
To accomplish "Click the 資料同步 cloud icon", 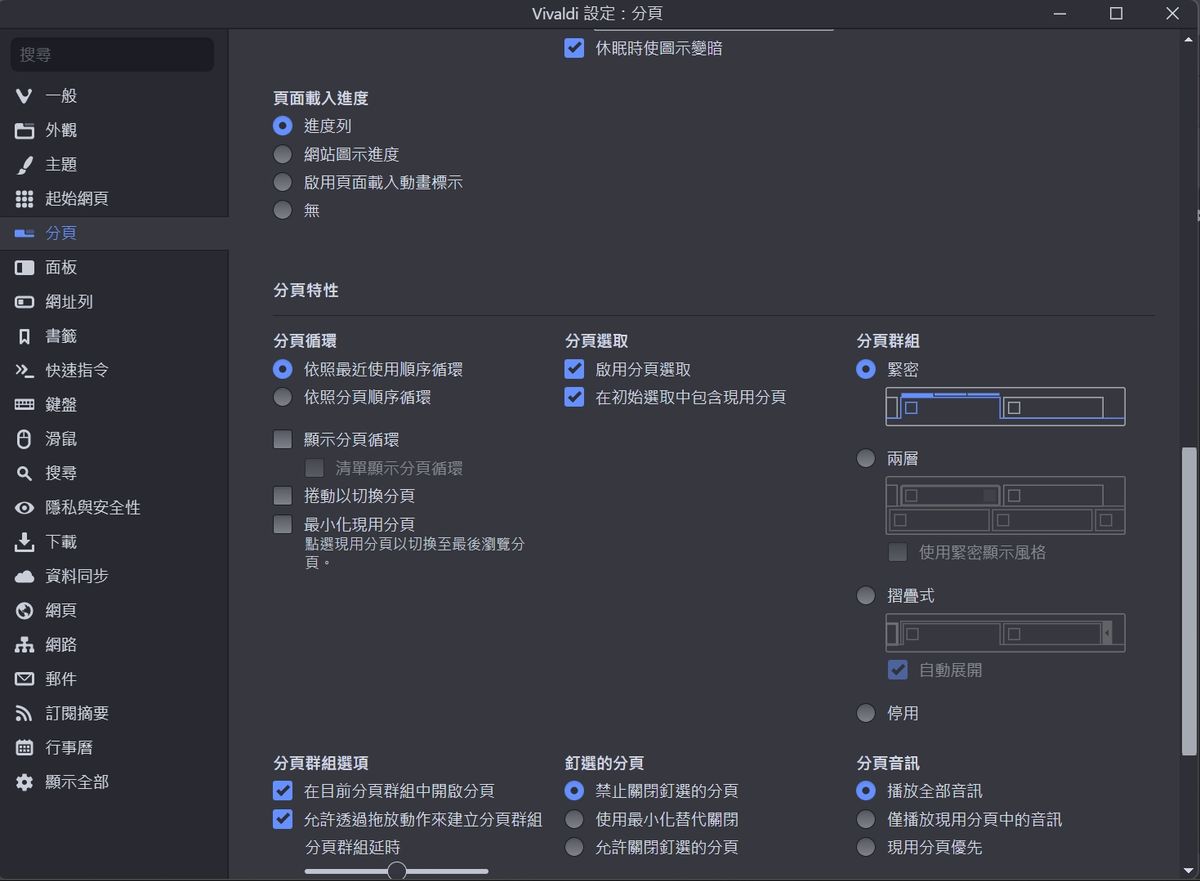I will [x=25, y=576].
